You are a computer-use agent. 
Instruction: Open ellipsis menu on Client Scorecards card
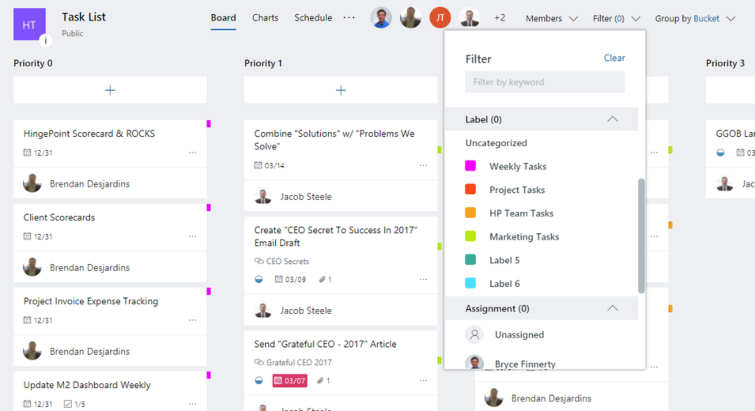point(192,237)
